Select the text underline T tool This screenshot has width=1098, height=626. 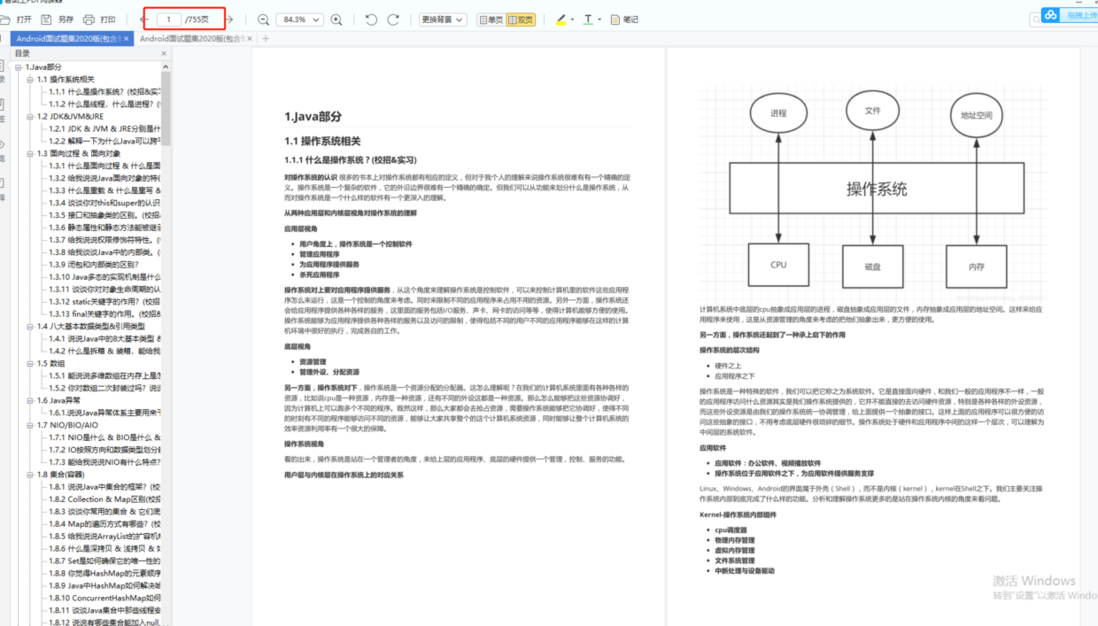588,20
